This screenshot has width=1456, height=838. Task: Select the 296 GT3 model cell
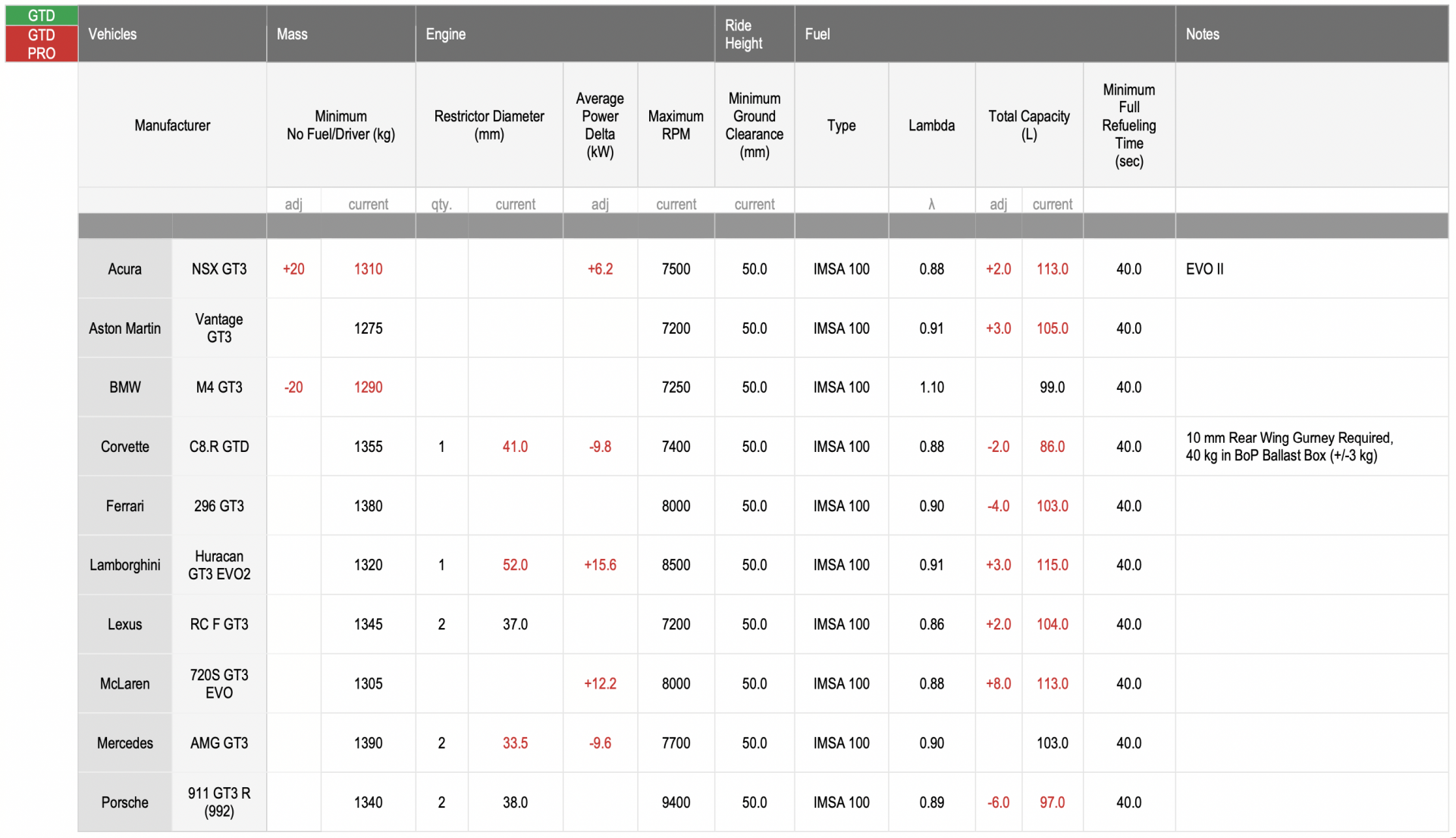pos(219,506)
